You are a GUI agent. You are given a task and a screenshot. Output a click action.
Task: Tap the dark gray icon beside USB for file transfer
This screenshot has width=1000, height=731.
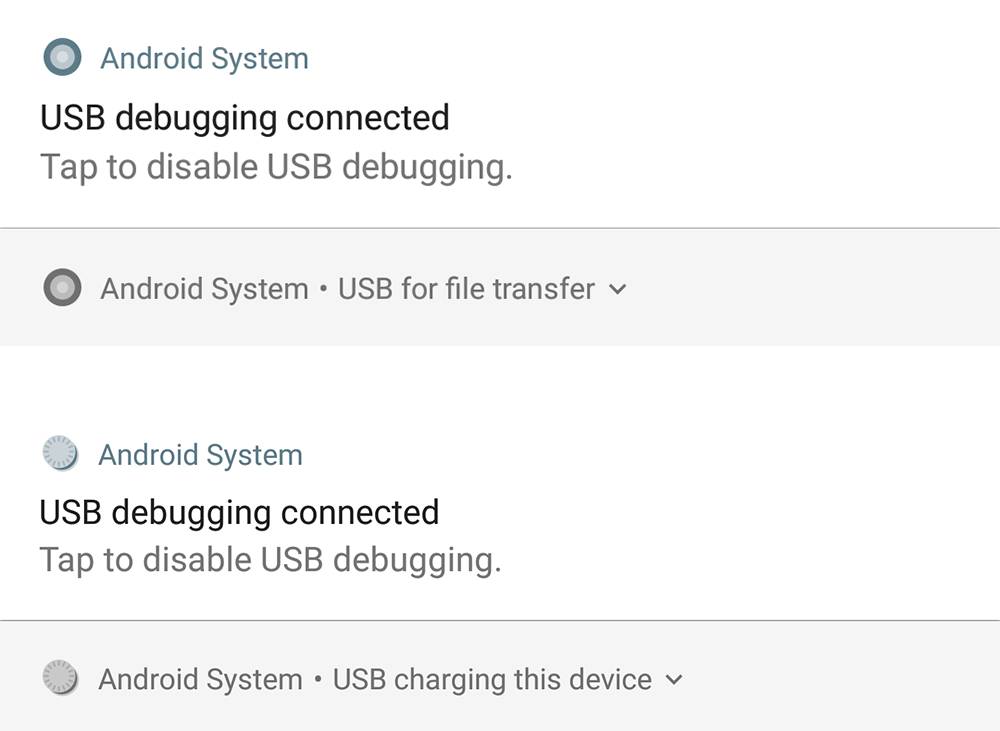pyautogui.click(x=62, y=288)
